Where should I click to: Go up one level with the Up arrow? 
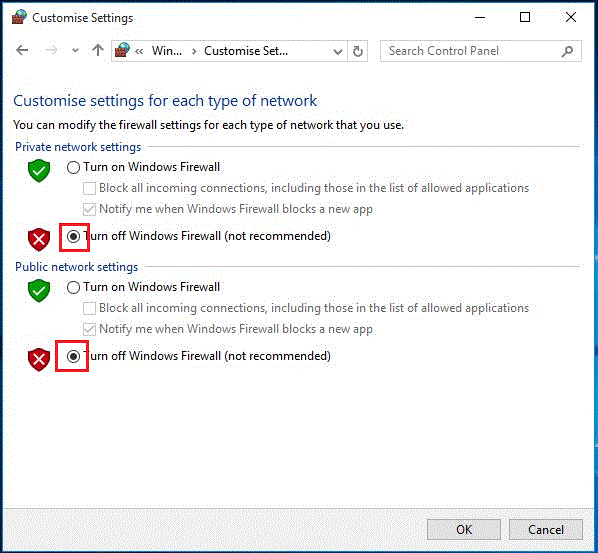tap(98, 50)
